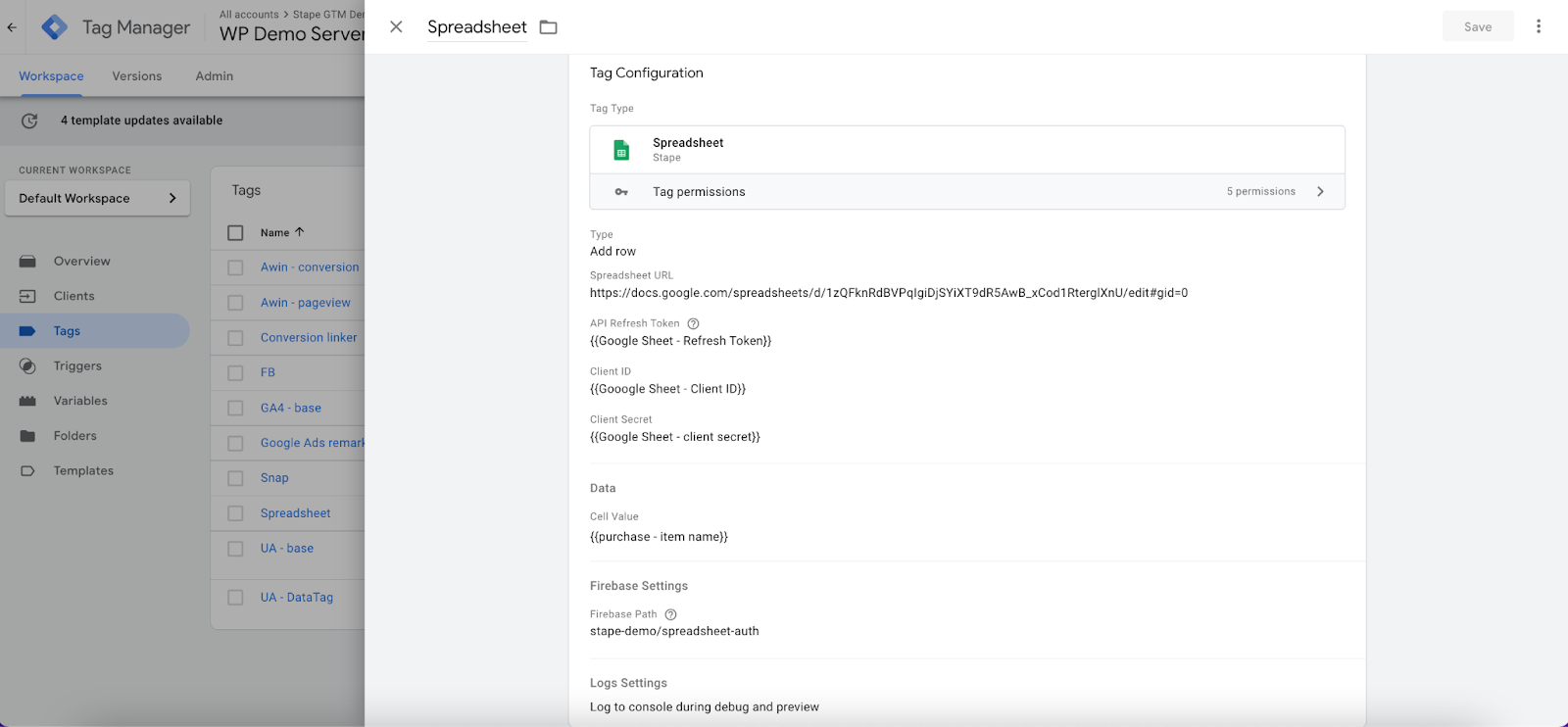Image resolution: width=1568 pixels, height=727 pixels.
Task: Open the Awin - conversion tag link
Action: [310, 267]
